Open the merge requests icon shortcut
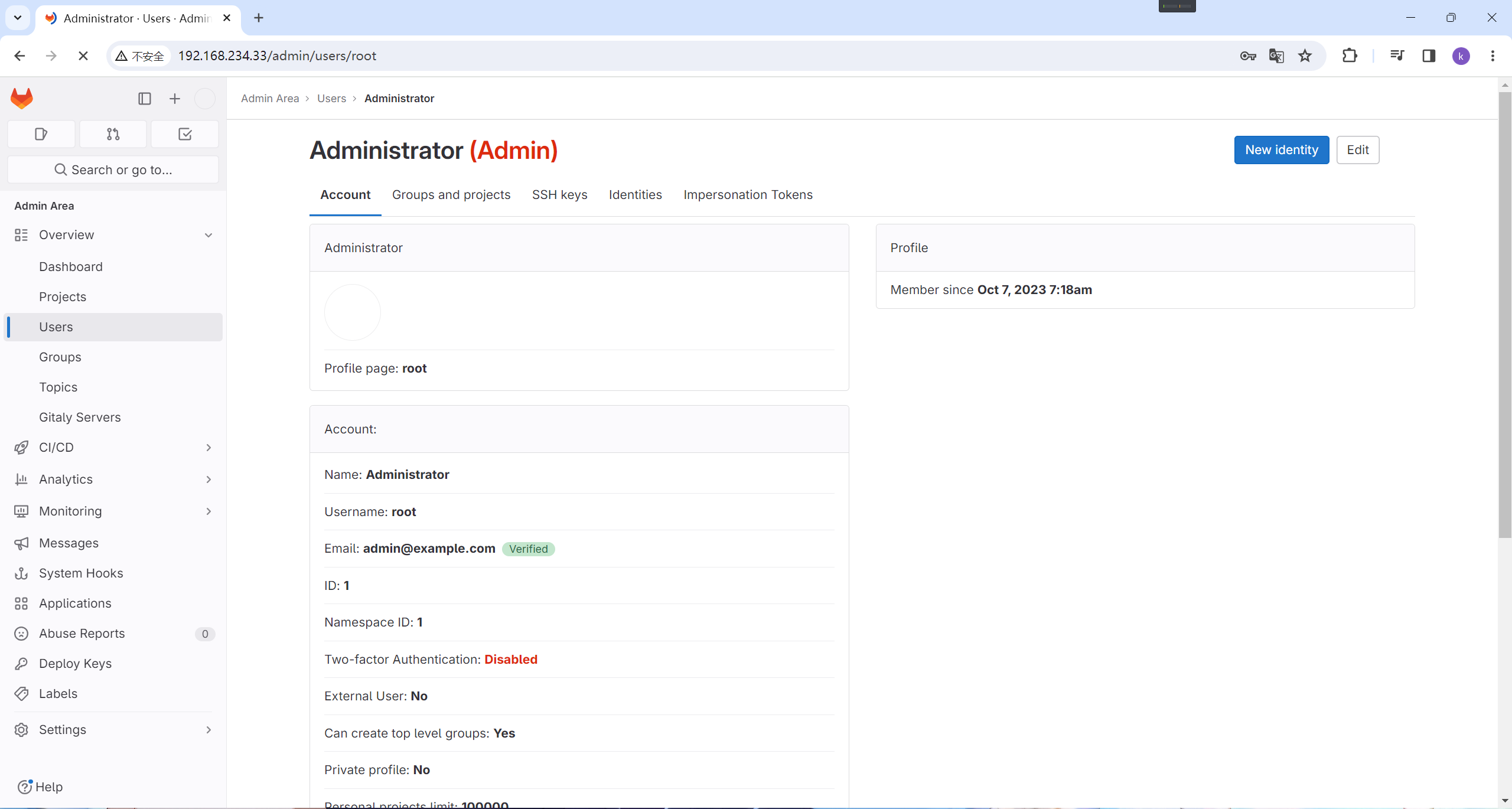The image size is (1512, 809). coord(113,134)
